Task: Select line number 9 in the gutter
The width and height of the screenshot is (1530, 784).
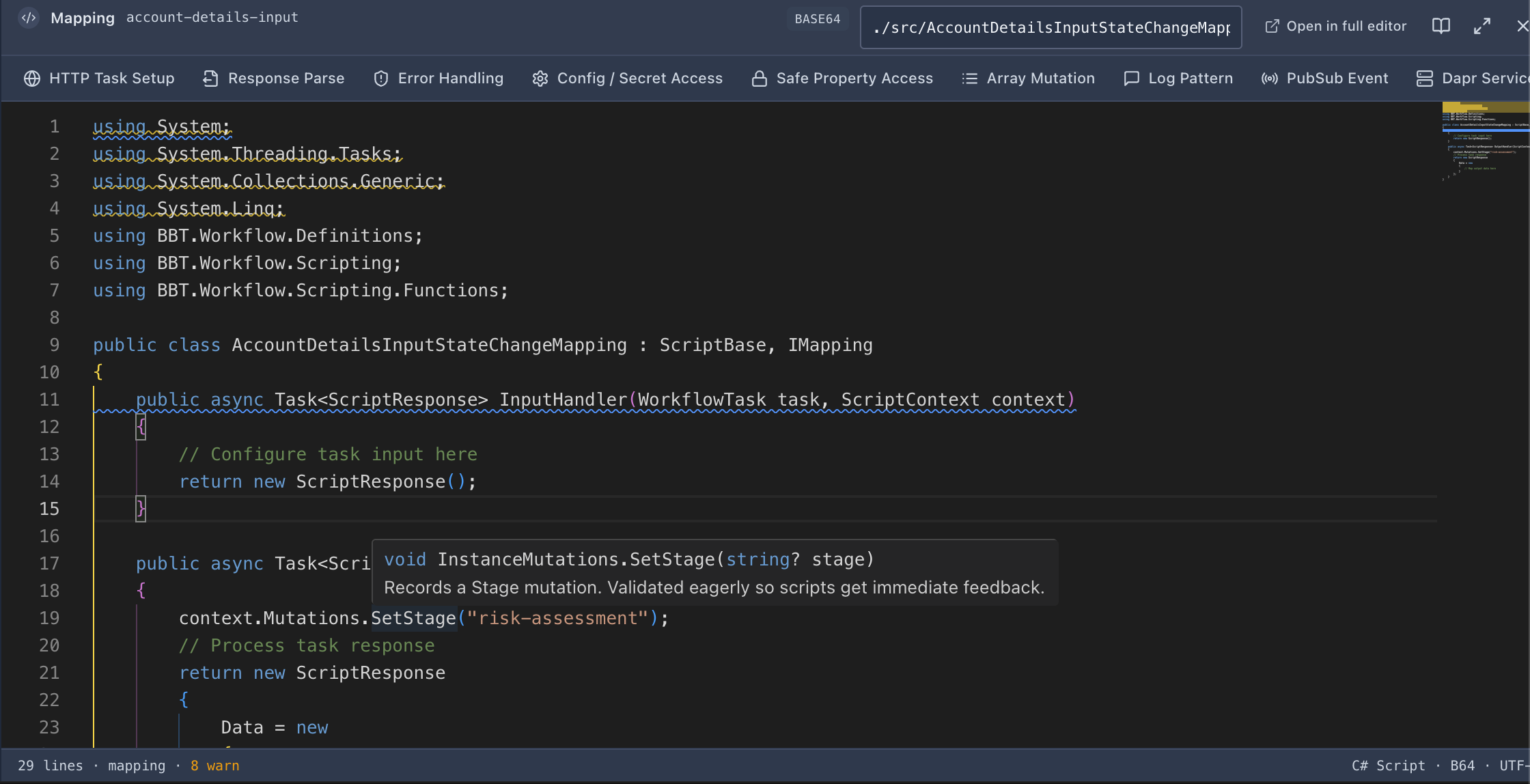Action: click(55, 345)
